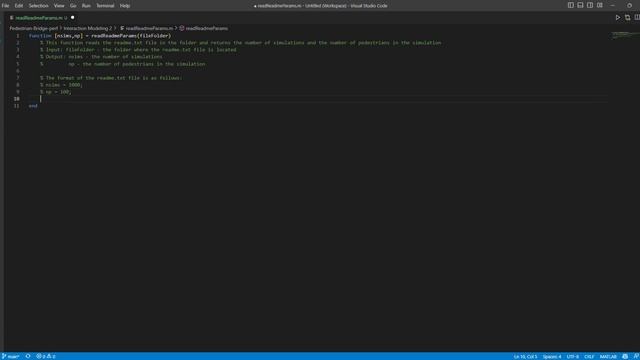The image size is (640, 360).
Task: Open the View menu
Action: (x=59, y=6)
